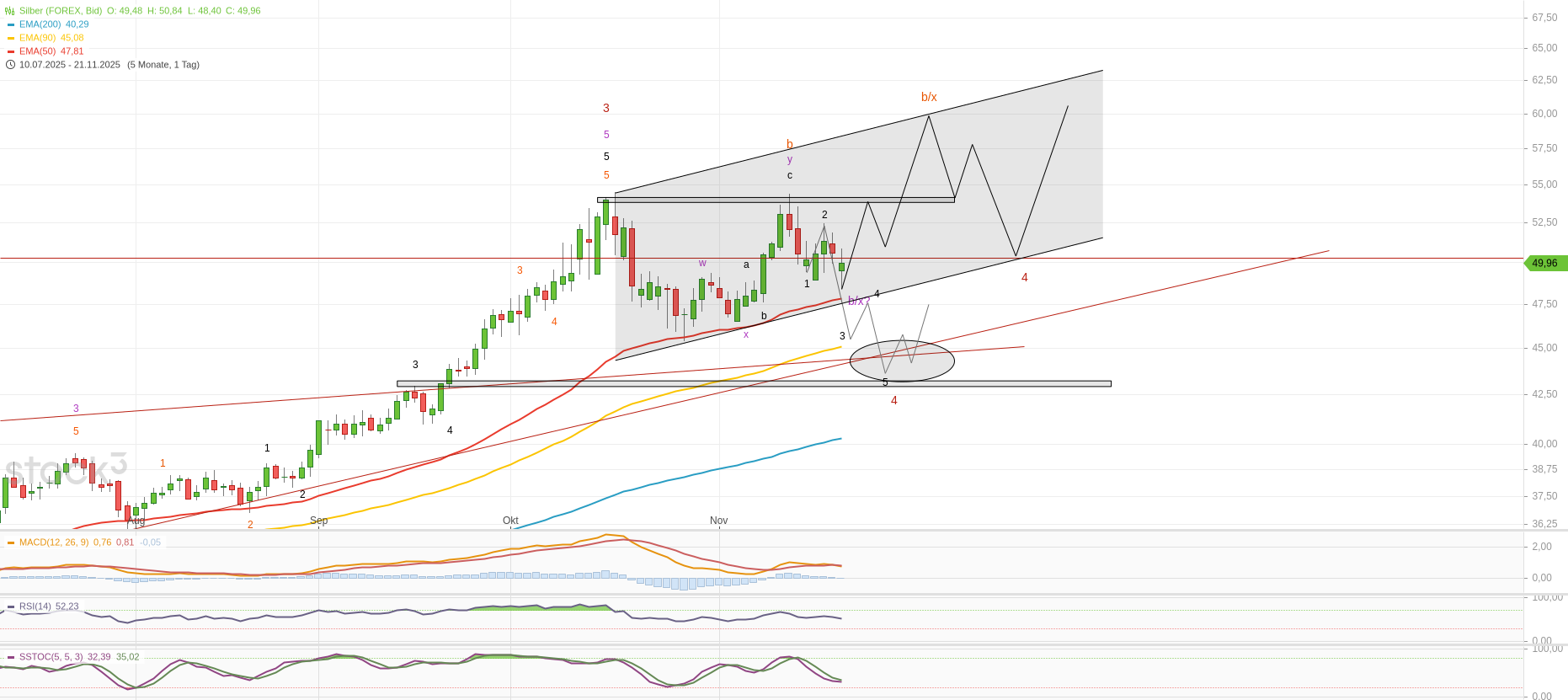Click the separator between MACD and RSI panels
Viewport: 1568px width, 700px height.
(758, 595)
